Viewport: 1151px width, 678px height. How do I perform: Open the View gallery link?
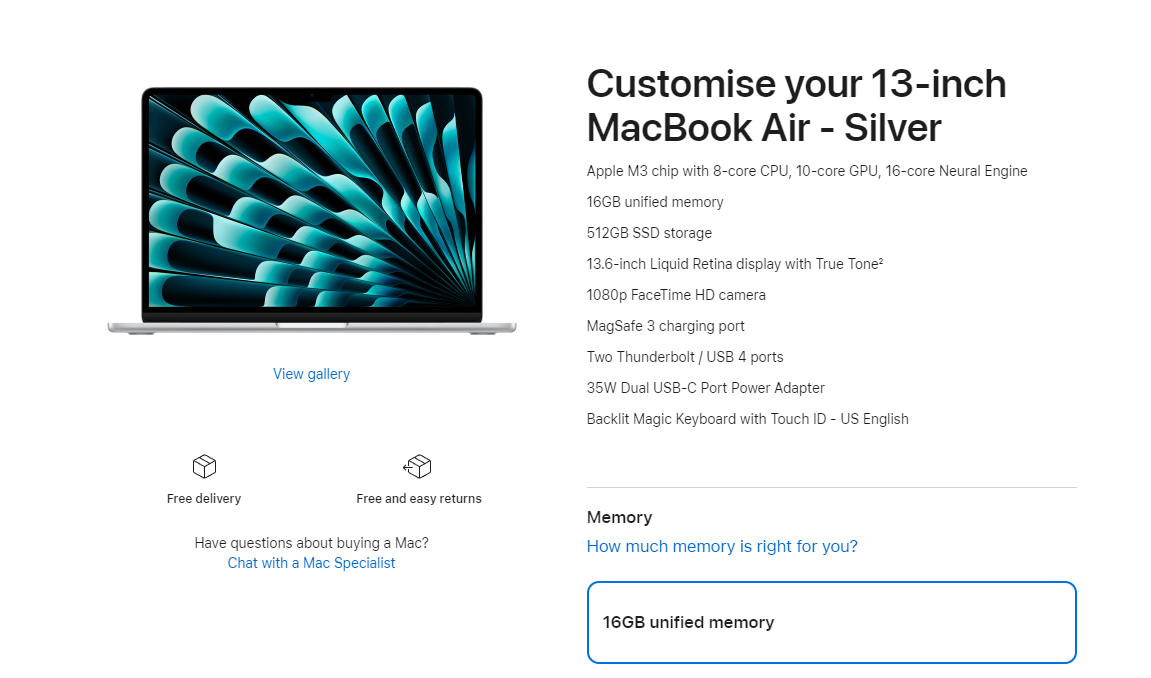pos(311,374)
